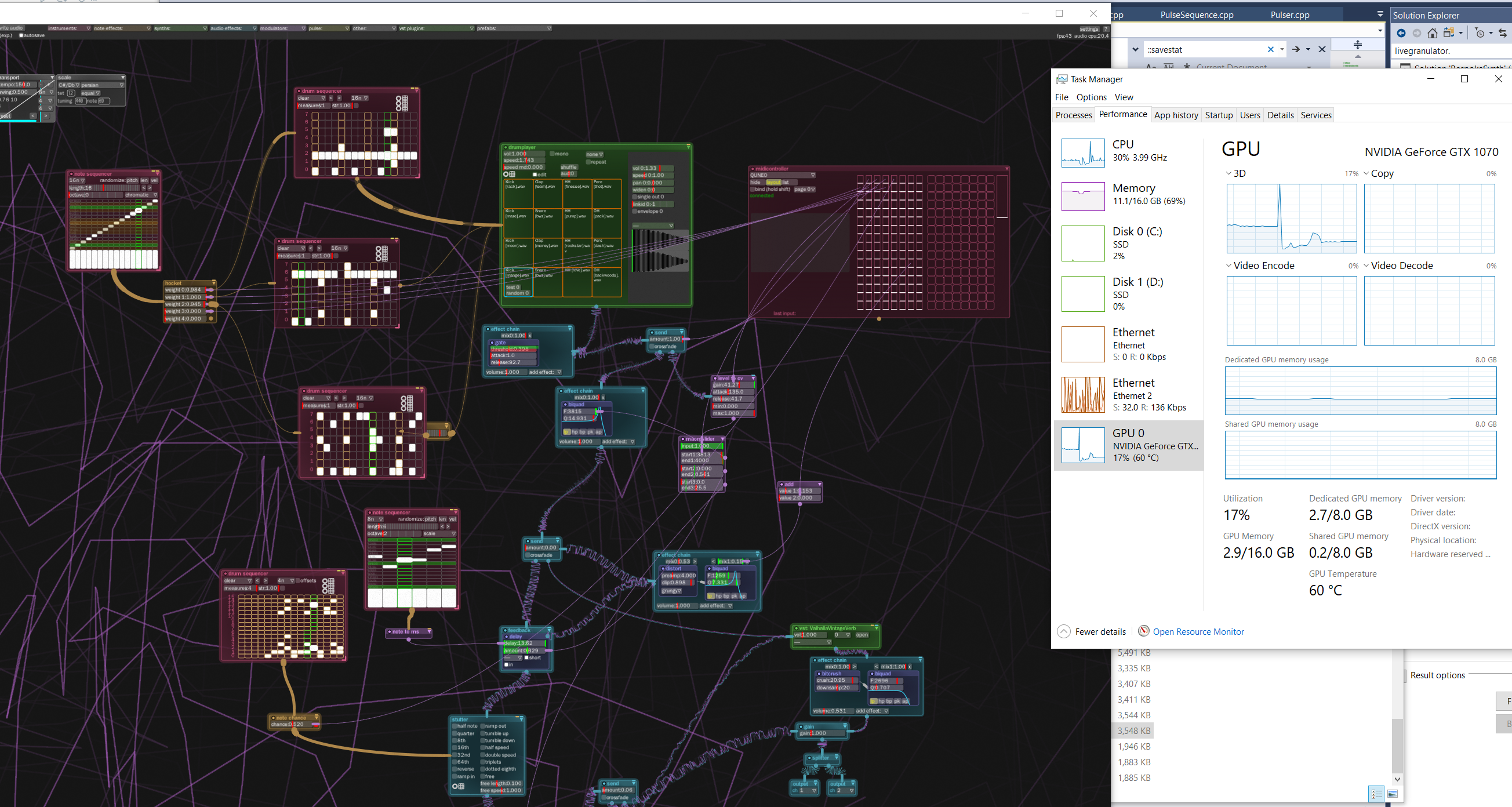Enable repeat checkbox in drumplayer
Image resolution: width=1512 pixels, height=807 pixels.
coord(588,162)
